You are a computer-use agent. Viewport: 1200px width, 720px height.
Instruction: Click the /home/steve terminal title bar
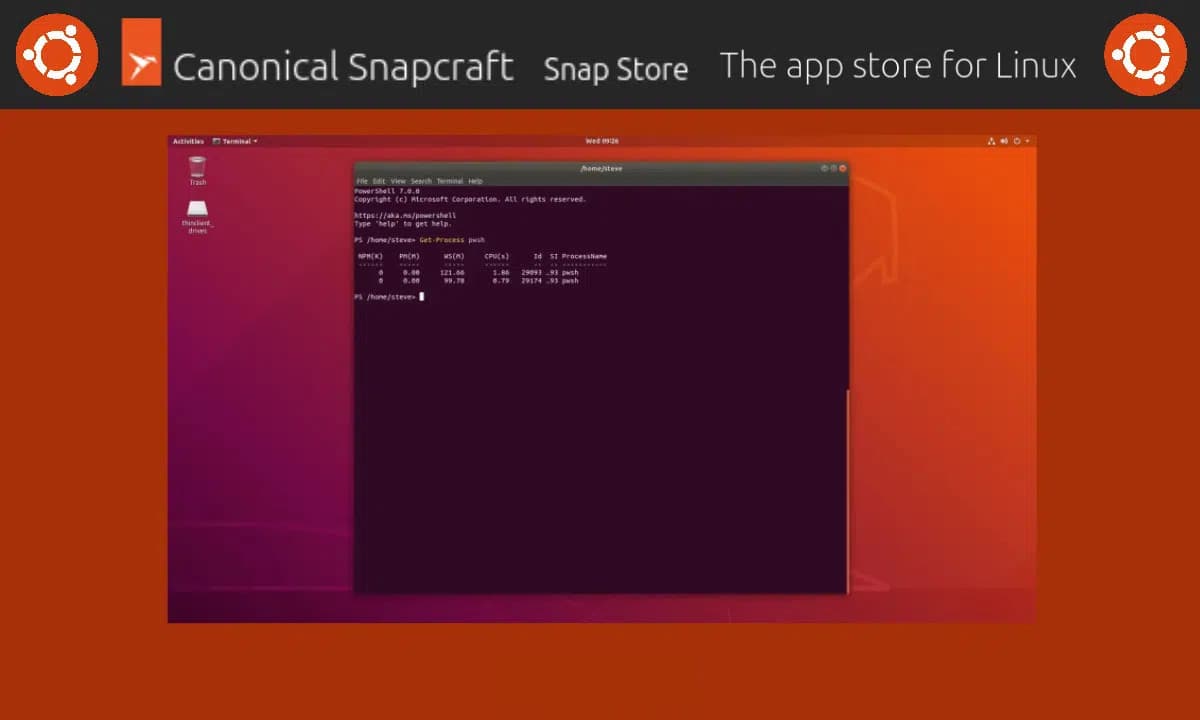[601, 168]
